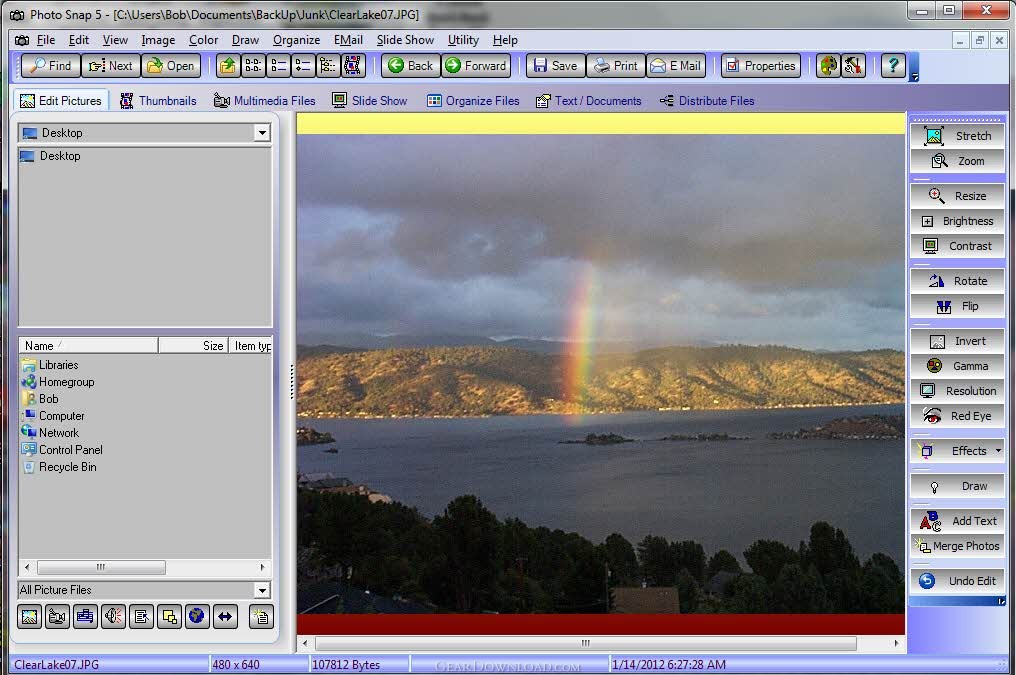
Task: Click the double-arrow icon below file list
Action: (x=225, y=617)
